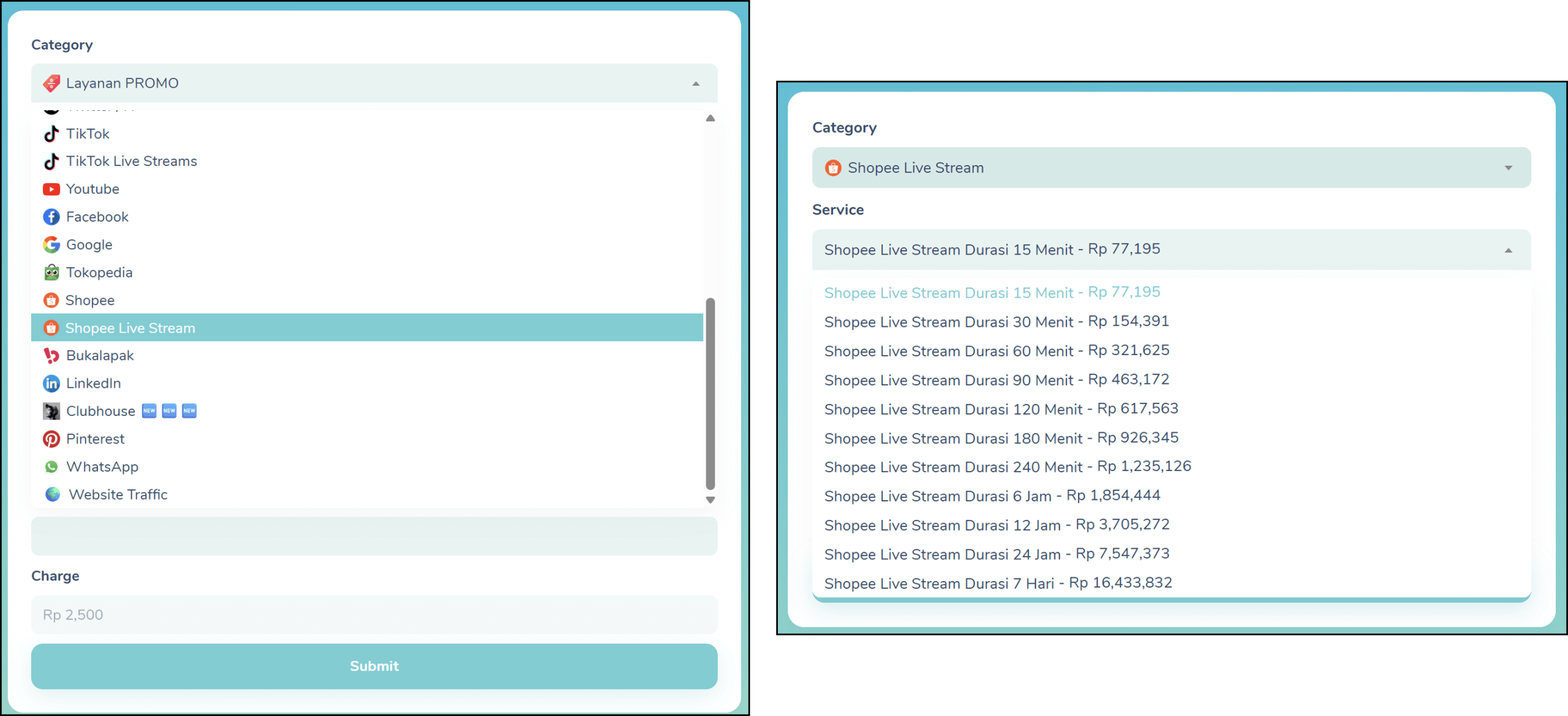Click the LinkedIn logo icon

pyautogui.click(x=51, y=383)
